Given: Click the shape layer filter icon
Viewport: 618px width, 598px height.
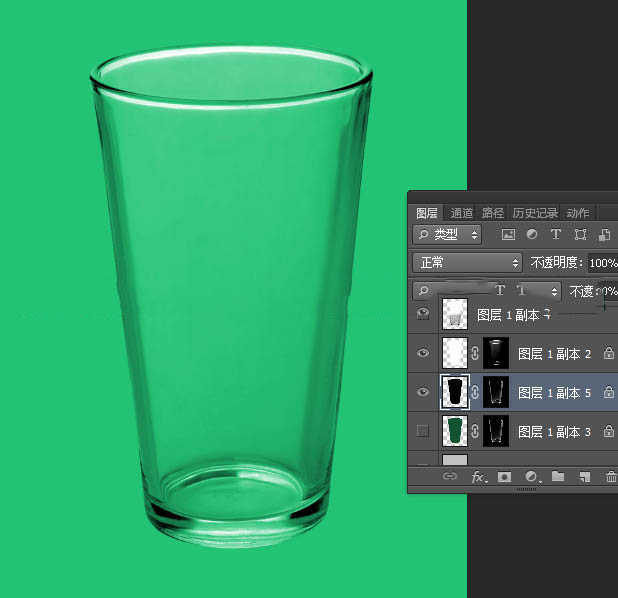Looking at the screenshot, I should [x=579, y=235].
